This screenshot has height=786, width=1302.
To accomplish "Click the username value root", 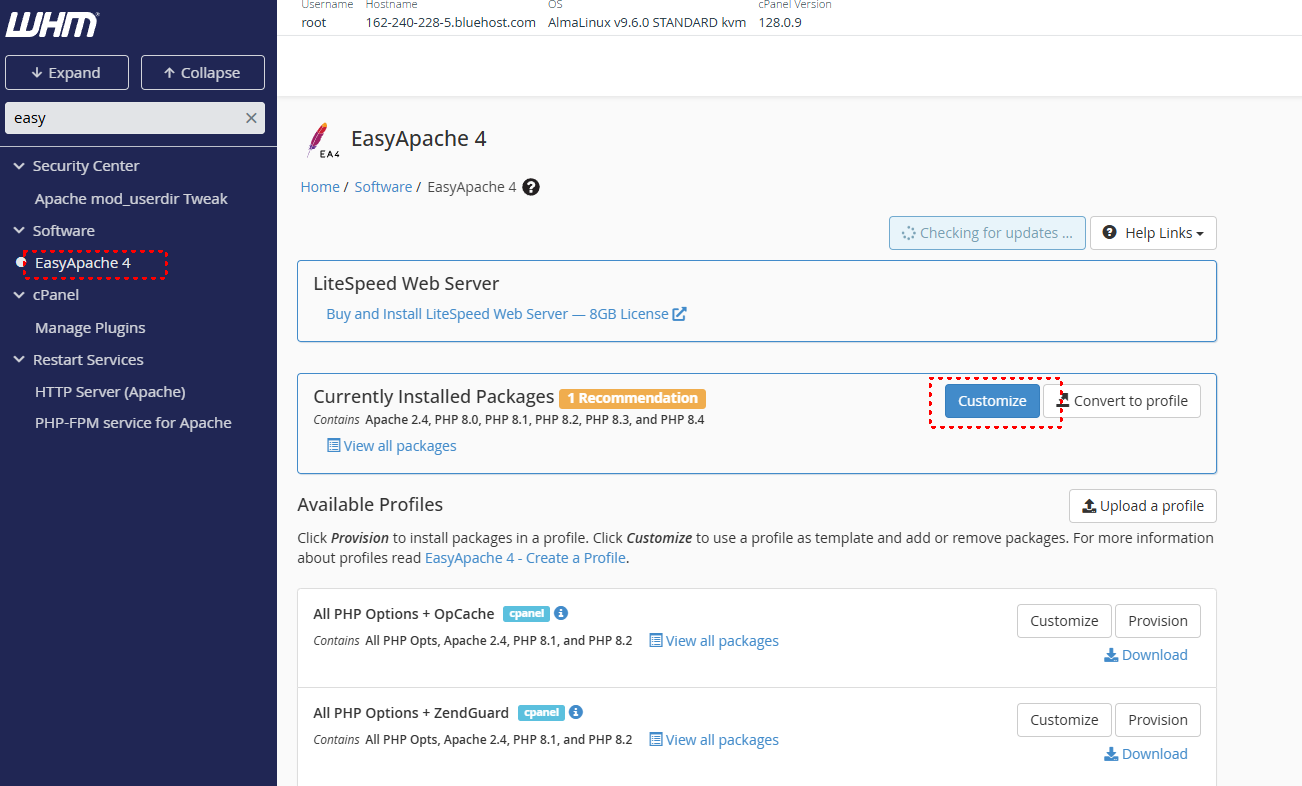I will point(314,22).
